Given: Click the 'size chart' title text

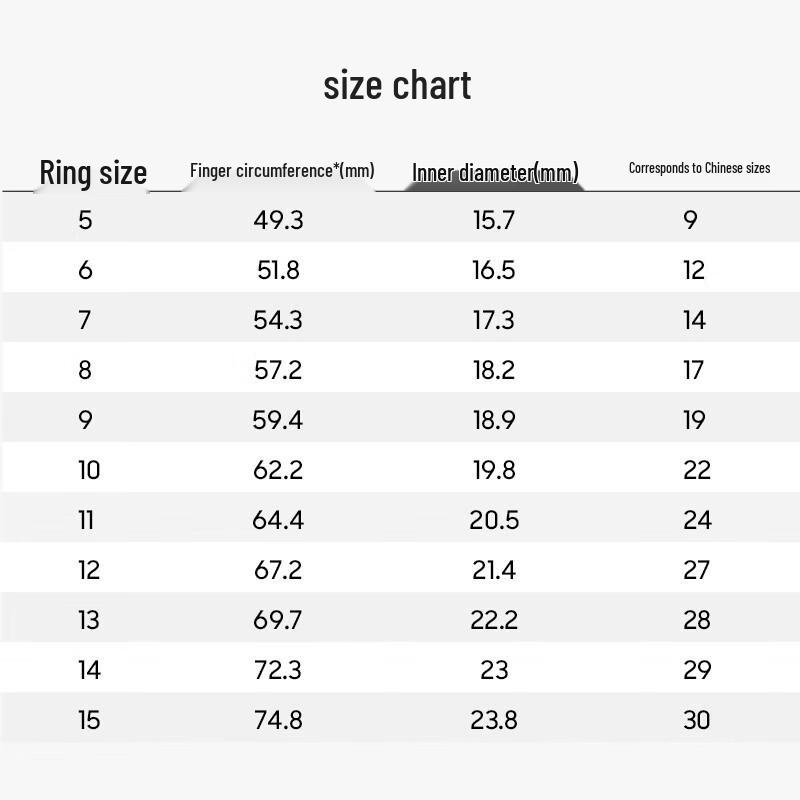Looking at the screenshot, I should (x=397, y=86).
